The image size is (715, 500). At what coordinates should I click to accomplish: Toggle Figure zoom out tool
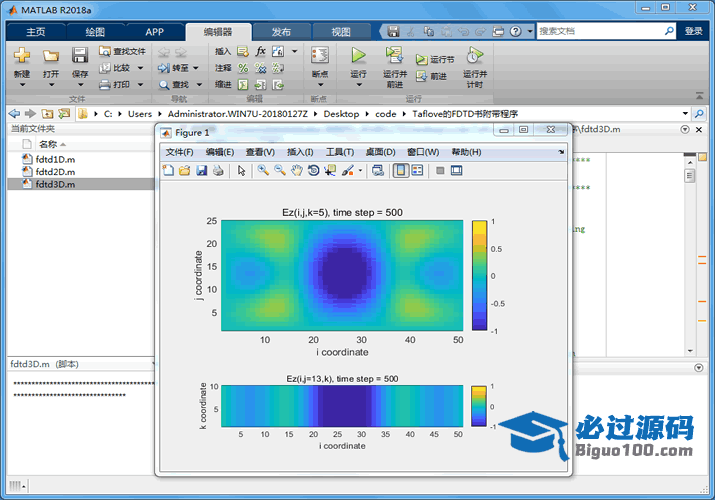pos(280,170)
